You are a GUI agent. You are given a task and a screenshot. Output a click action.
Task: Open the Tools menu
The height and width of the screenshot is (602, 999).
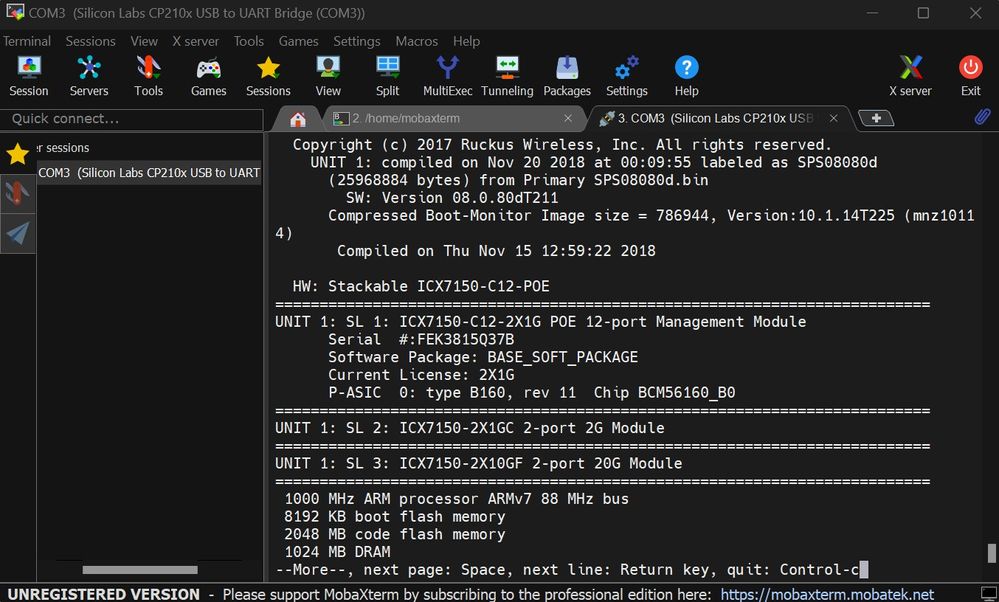(248, 41)
